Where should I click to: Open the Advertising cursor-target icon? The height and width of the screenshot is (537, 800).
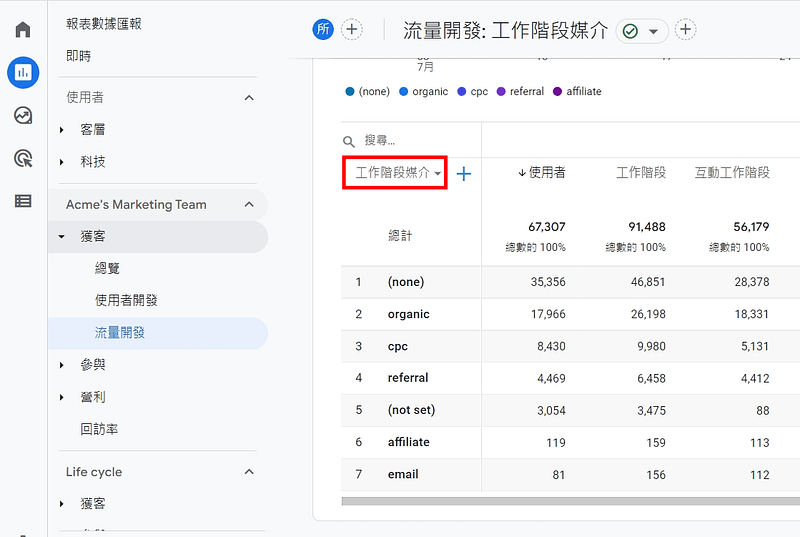[x=23, y=159]
